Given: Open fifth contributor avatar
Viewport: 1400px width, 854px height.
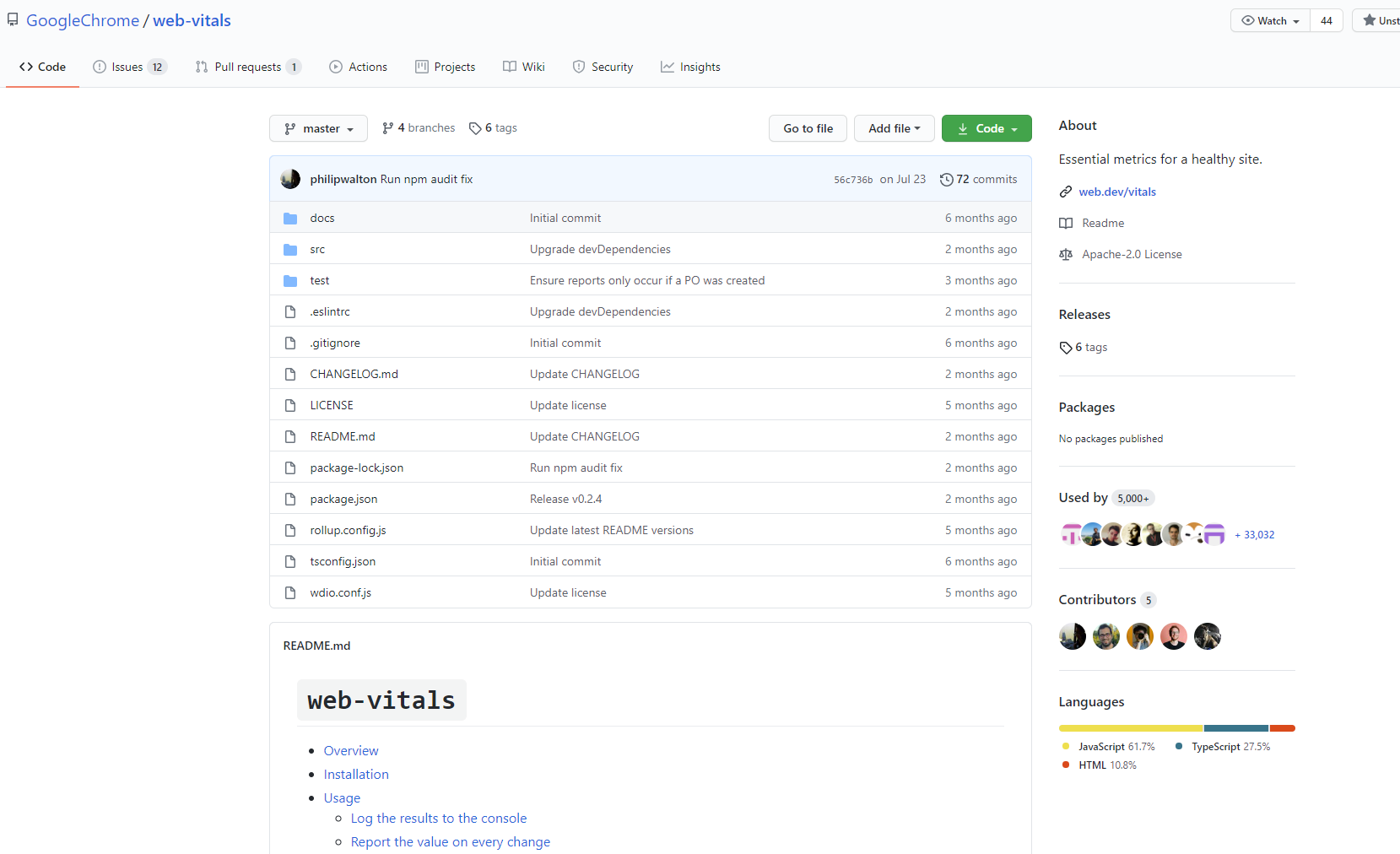Looking at the screenshot, I should (1208, 636).
